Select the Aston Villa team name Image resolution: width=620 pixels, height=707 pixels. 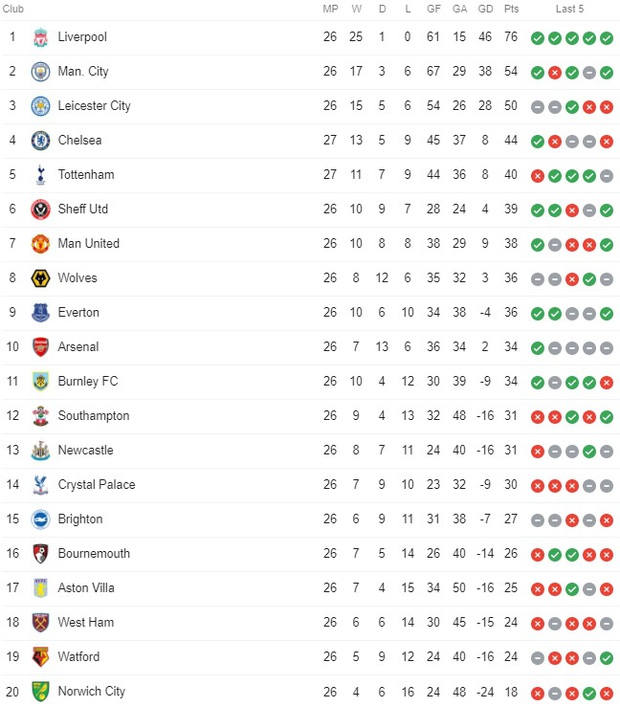point(86,588)
